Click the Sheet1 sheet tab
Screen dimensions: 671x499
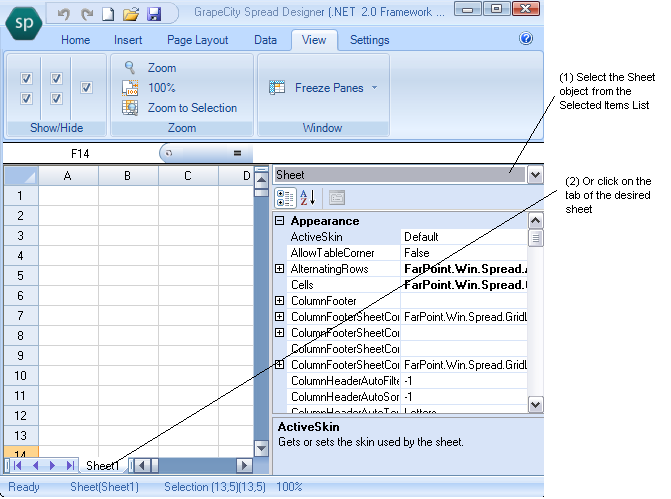point(102,466)
